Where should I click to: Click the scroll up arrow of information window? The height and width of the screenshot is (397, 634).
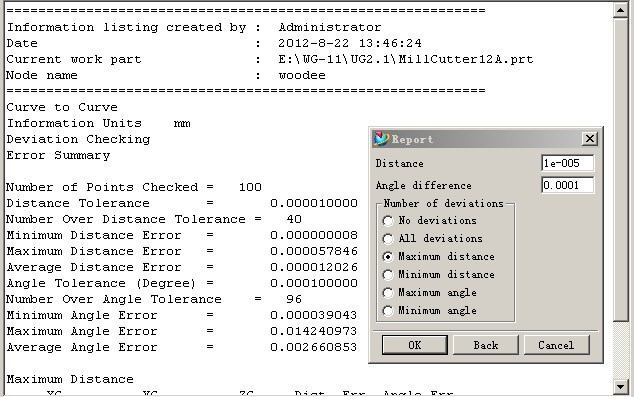[620, 10]
